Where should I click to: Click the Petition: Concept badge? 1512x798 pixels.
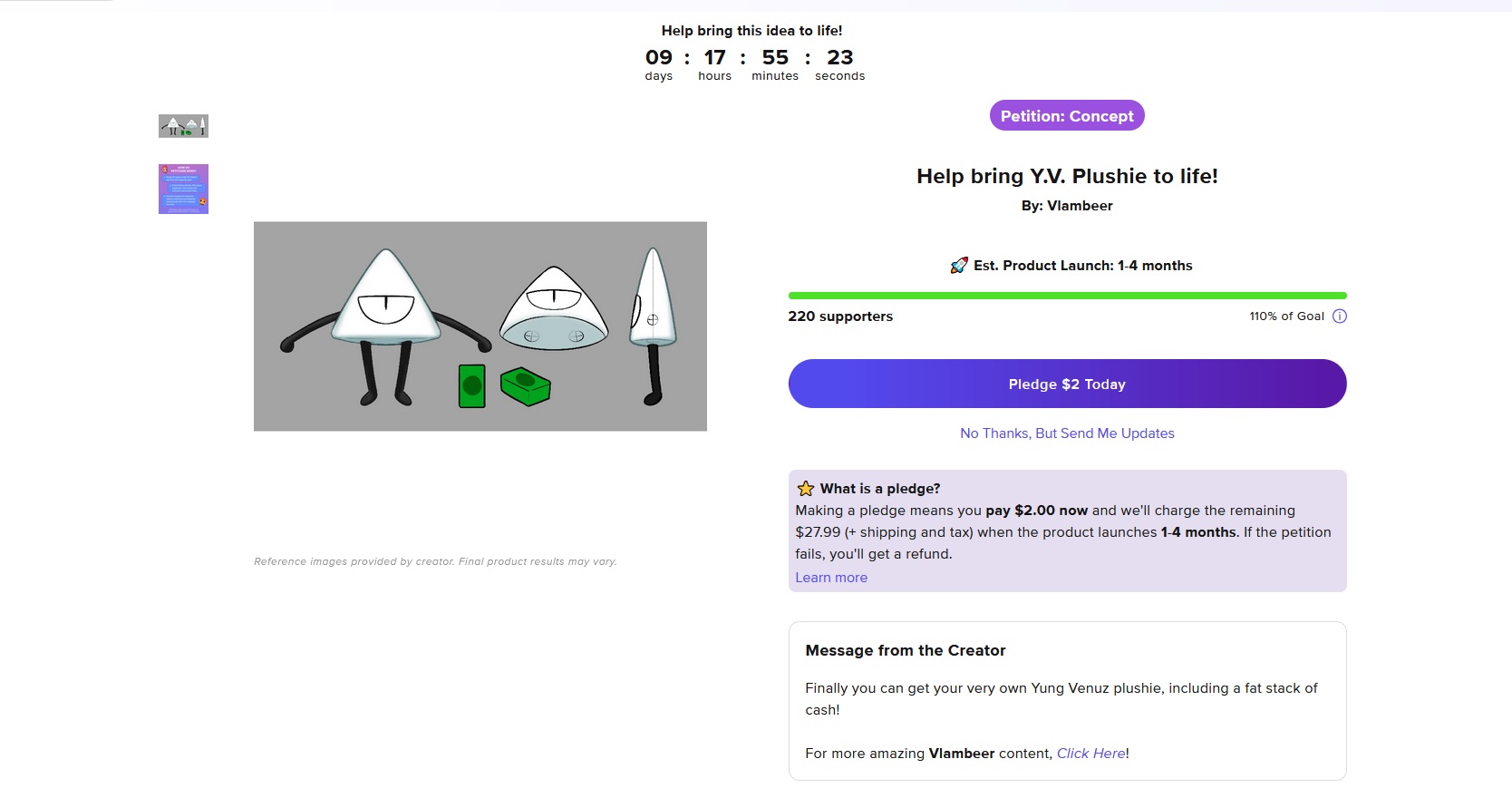pyautogui.click(x=1067, y=115)
